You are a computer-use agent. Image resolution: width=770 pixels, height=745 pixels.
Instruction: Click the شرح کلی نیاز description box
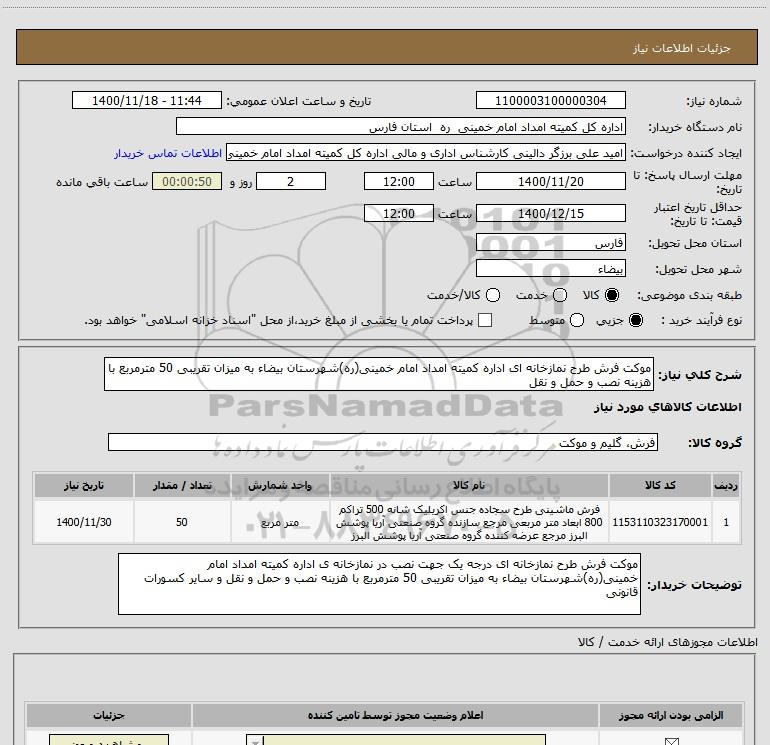379,375
